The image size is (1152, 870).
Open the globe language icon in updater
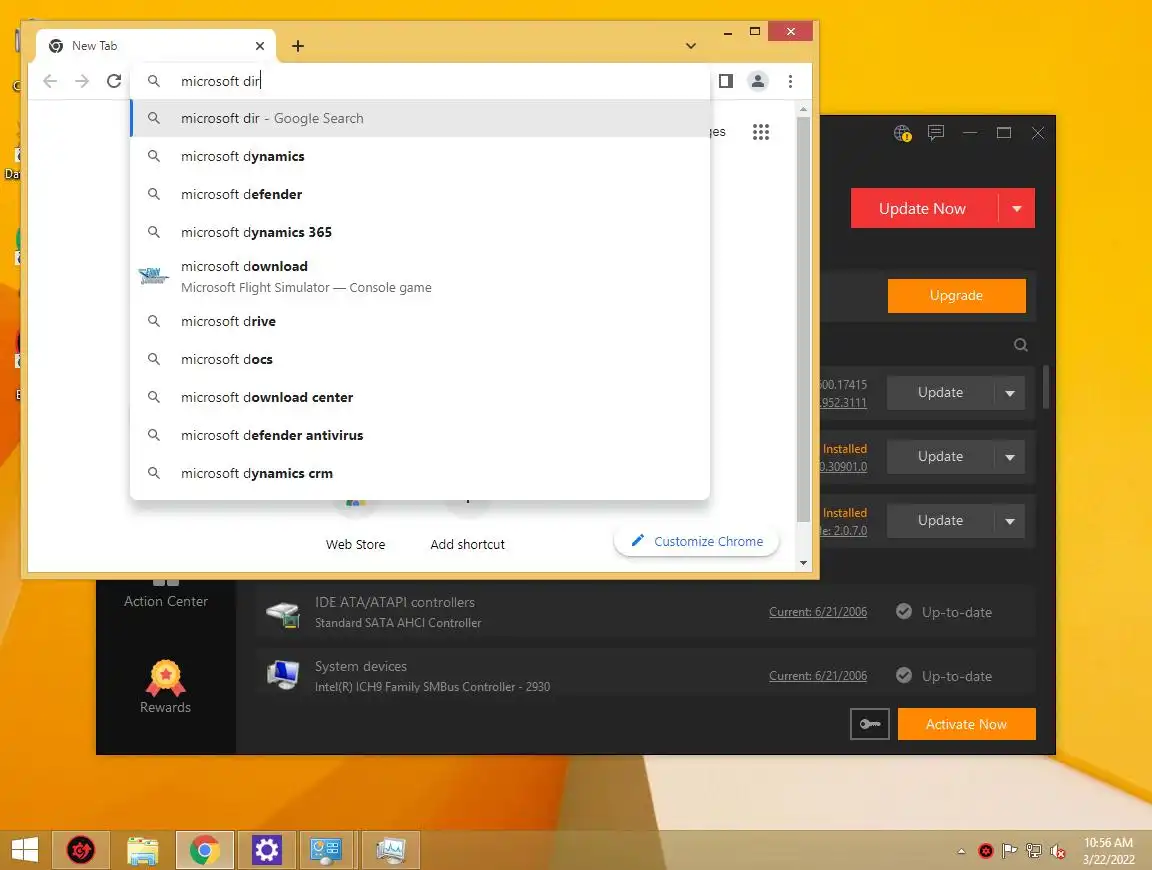click(902, 133)
